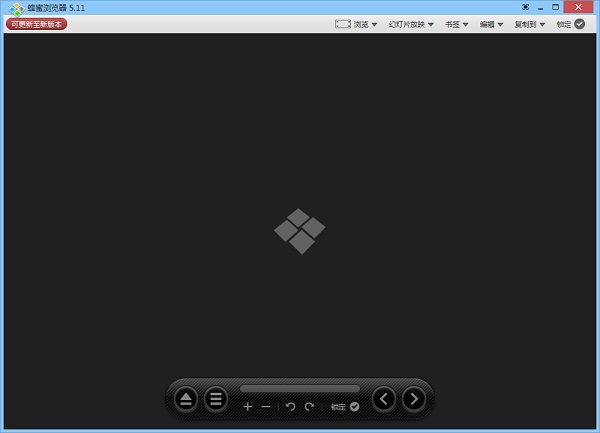Open the list menu button
Screen dimensions: 600x433
216,400
